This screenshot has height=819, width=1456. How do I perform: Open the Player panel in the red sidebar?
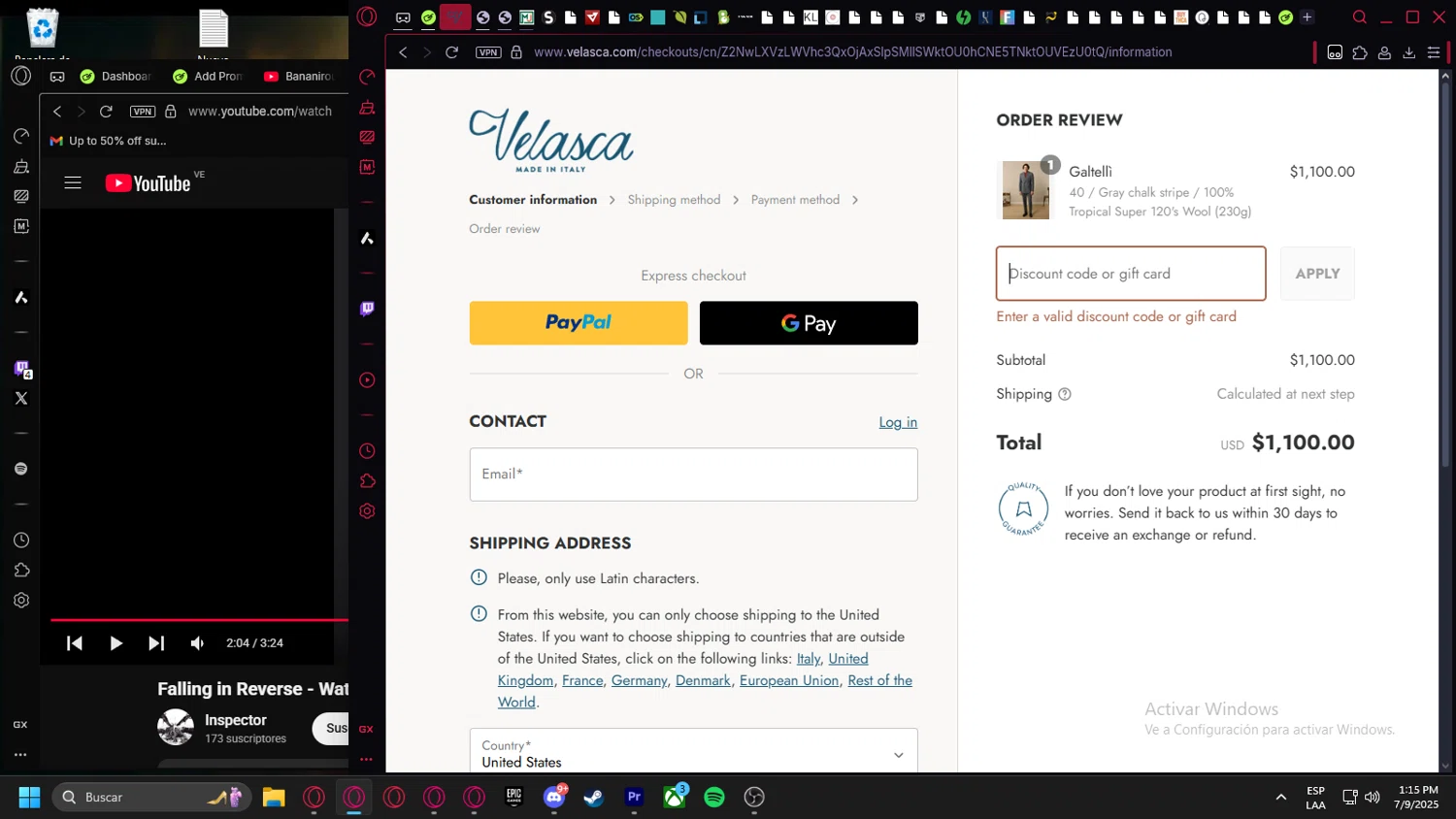pos(367,380)
